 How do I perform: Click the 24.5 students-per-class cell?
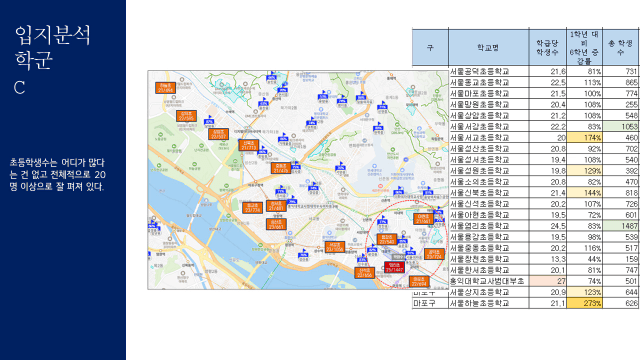point(548,226)
